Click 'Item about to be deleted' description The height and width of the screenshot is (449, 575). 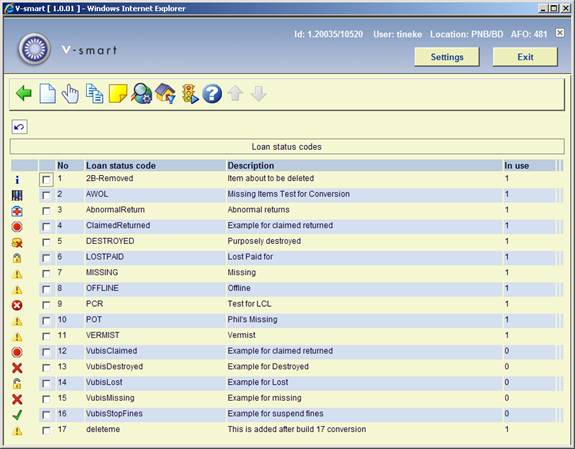click(x=271, y=178)
